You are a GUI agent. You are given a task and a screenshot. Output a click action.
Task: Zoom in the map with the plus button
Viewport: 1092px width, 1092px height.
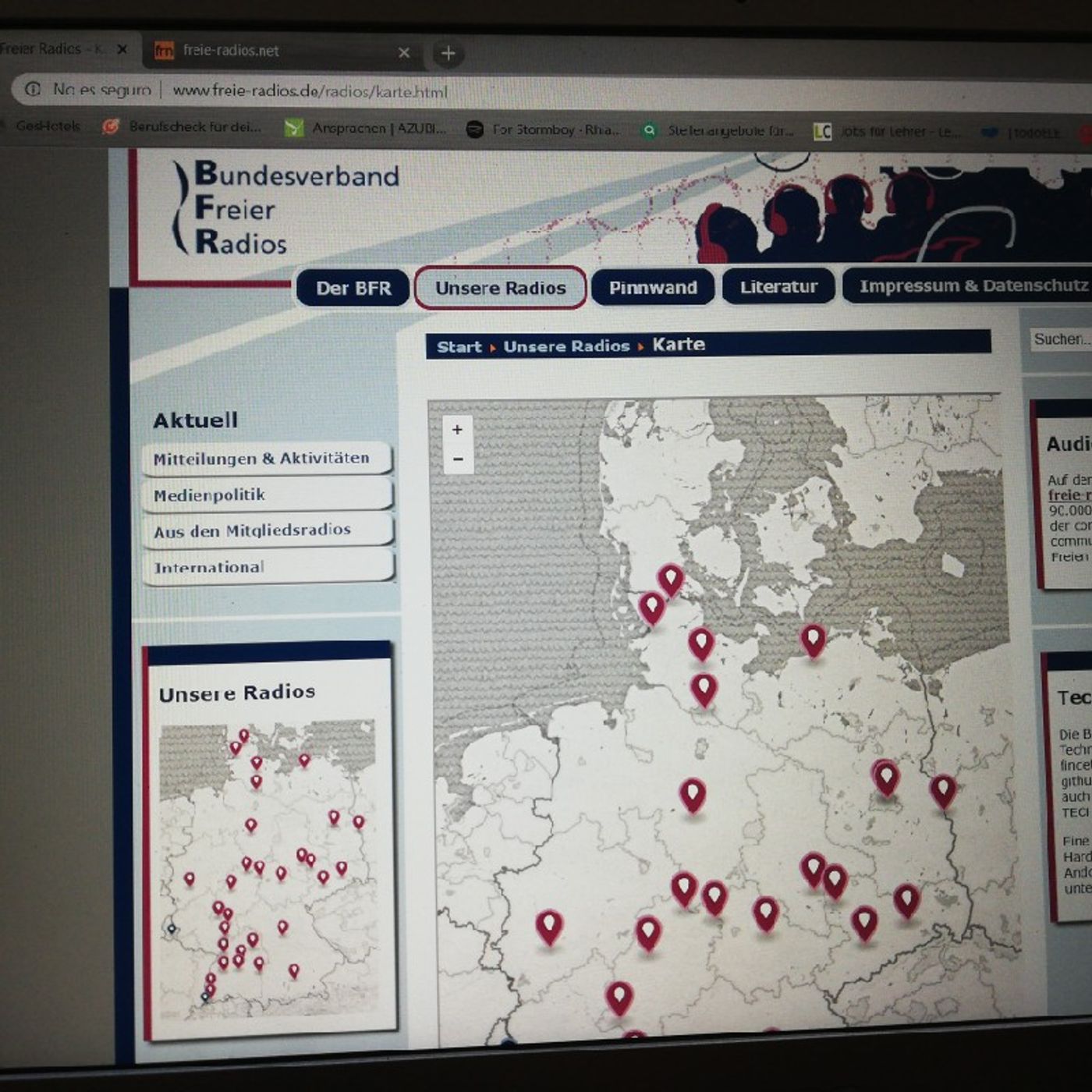pos(458,429)
